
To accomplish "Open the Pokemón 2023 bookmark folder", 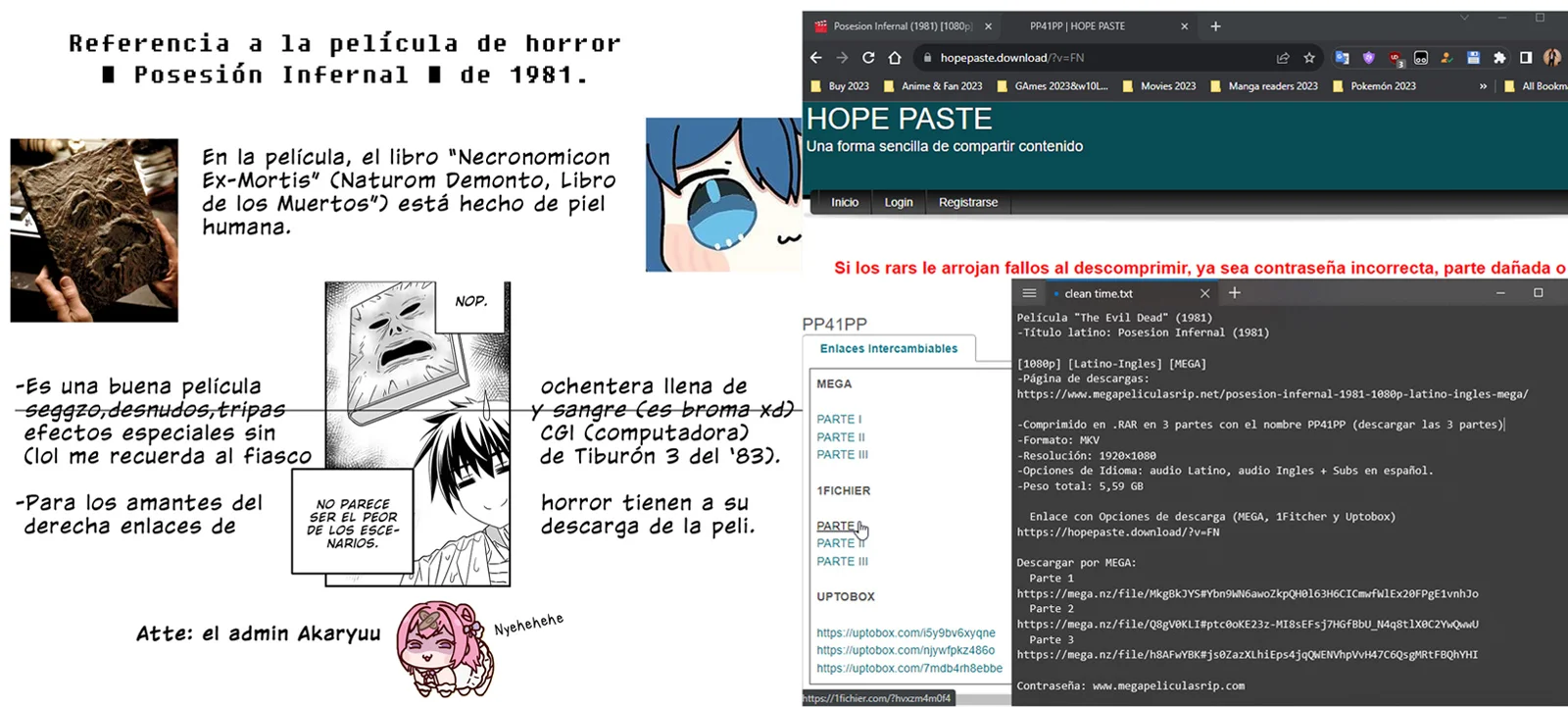I will [x=1374, y=86].
